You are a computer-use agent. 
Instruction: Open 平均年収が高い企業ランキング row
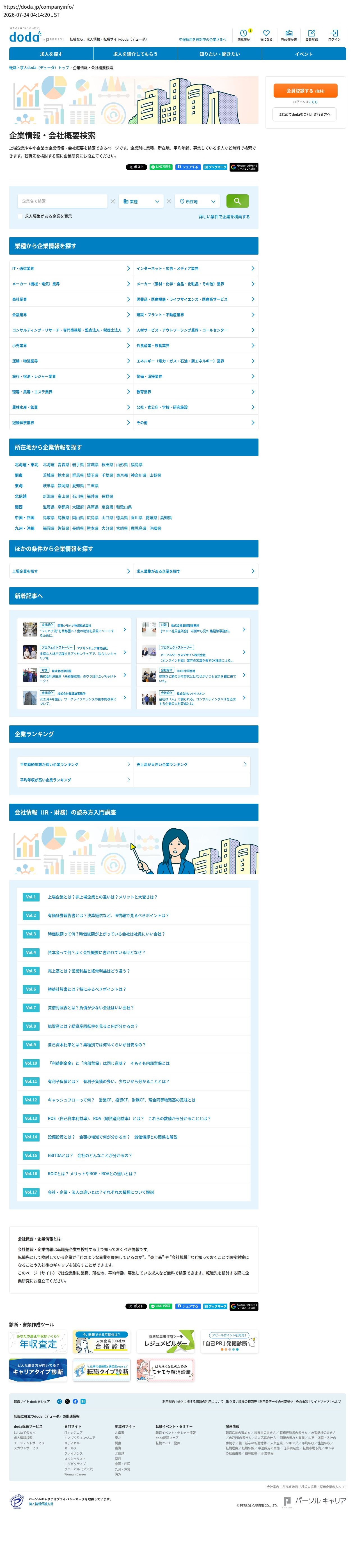[x=75, y=780]
